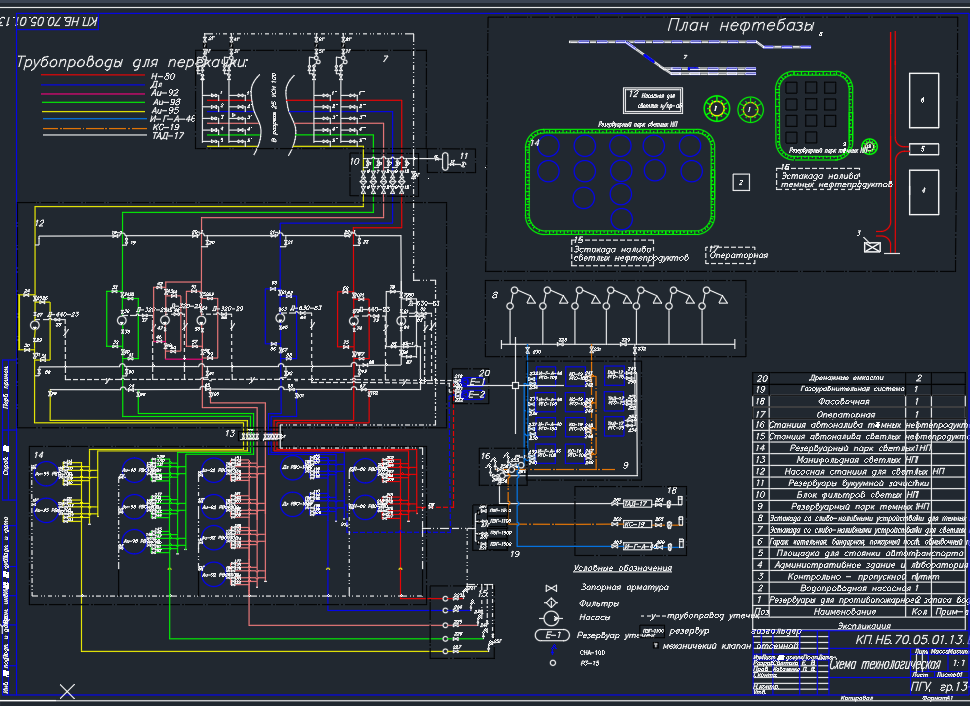
Task: Click "Н-80" in the pipeline legend
Action: tap(163, 76)
